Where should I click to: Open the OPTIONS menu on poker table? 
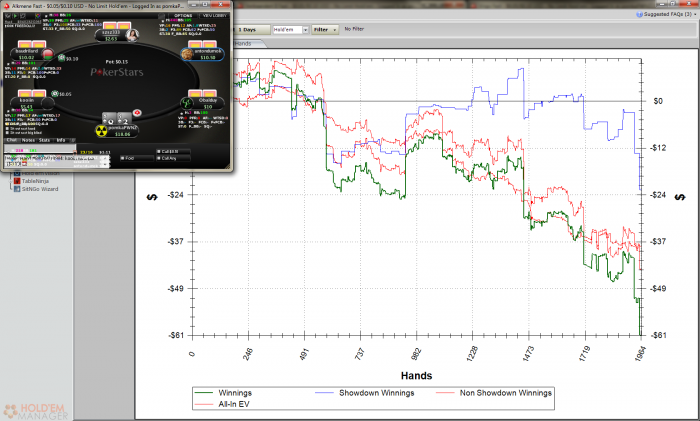point(183,16)
